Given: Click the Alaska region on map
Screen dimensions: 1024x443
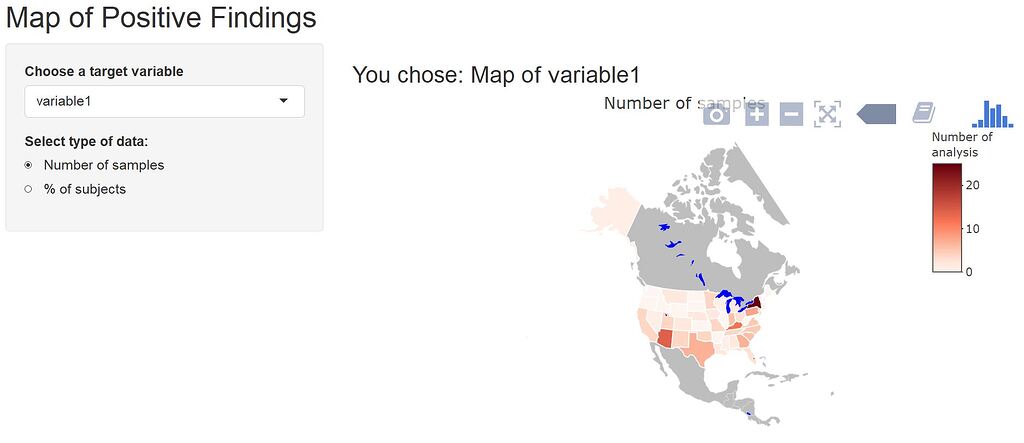Looking at the screenshot, I should (614, 209).
